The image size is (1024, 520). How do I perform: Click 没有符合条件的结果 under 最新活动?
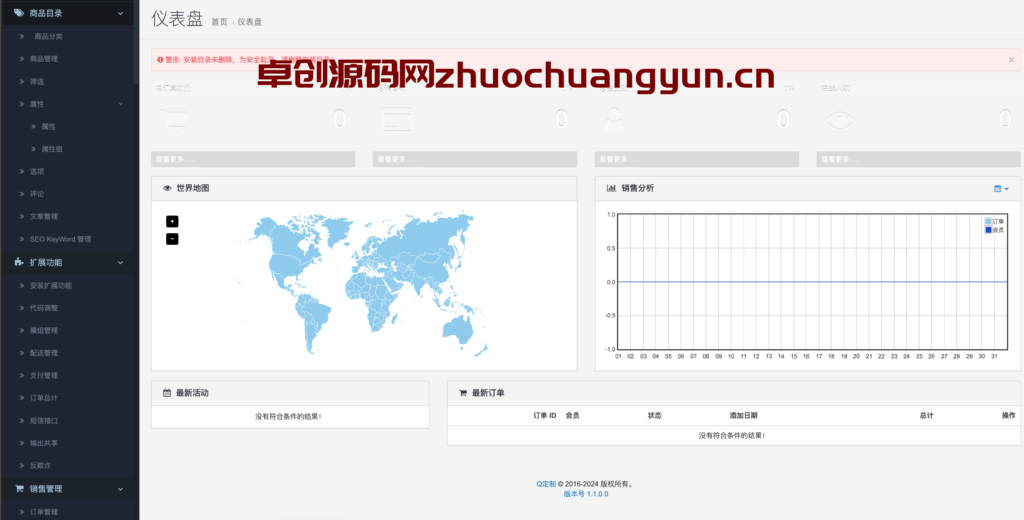point(288,417)
